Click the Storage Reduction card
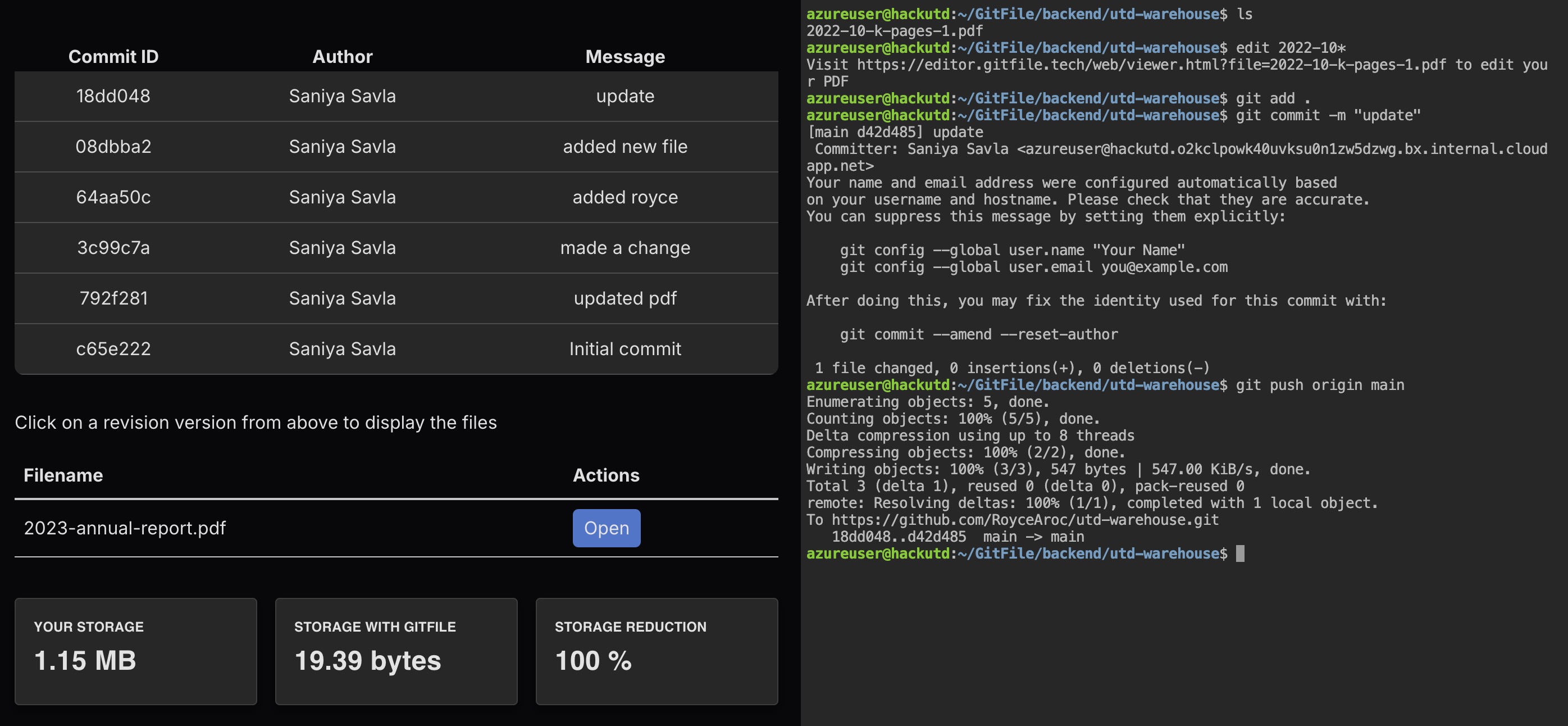This screenshot has width=1568, height=726. [656, 651]
